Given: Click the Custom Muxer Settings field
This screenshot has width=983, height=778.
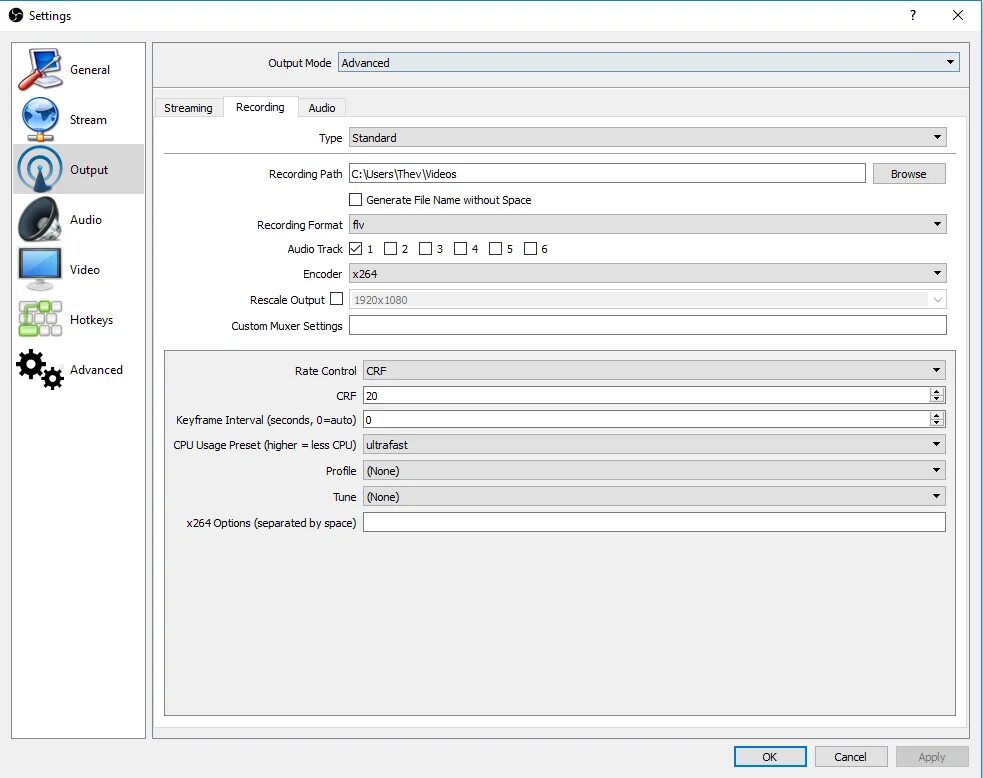Looking at the screenshot, I should point(648,325).
